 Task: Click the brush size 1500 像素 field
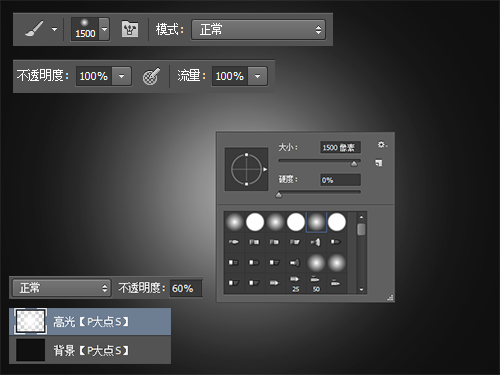pyautogui.click(x=340, y=147)
